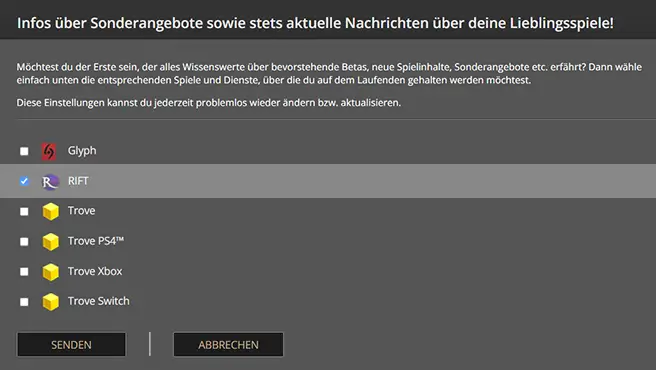Click the Glyph text label
Image resolution: width=656 pixels, height=370 pixels.
(82, 151)
